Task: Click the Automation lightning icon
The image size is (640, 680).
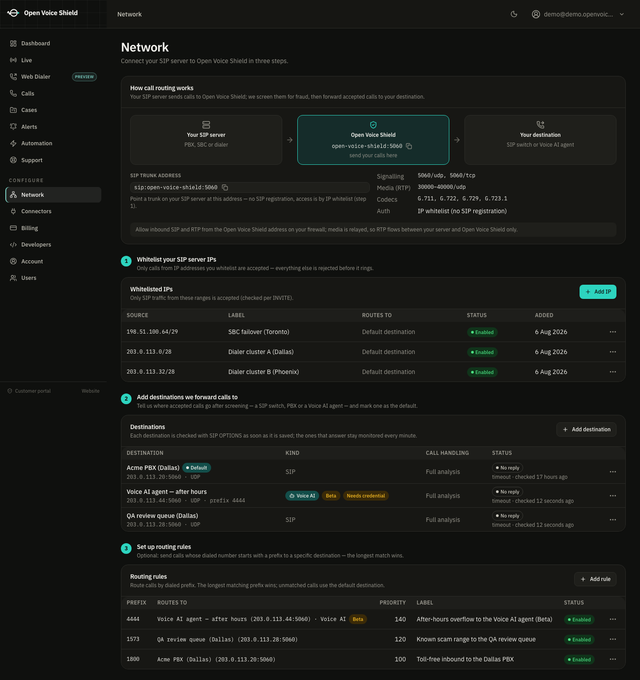Action: pyautogui.click(x=13, y=144)
